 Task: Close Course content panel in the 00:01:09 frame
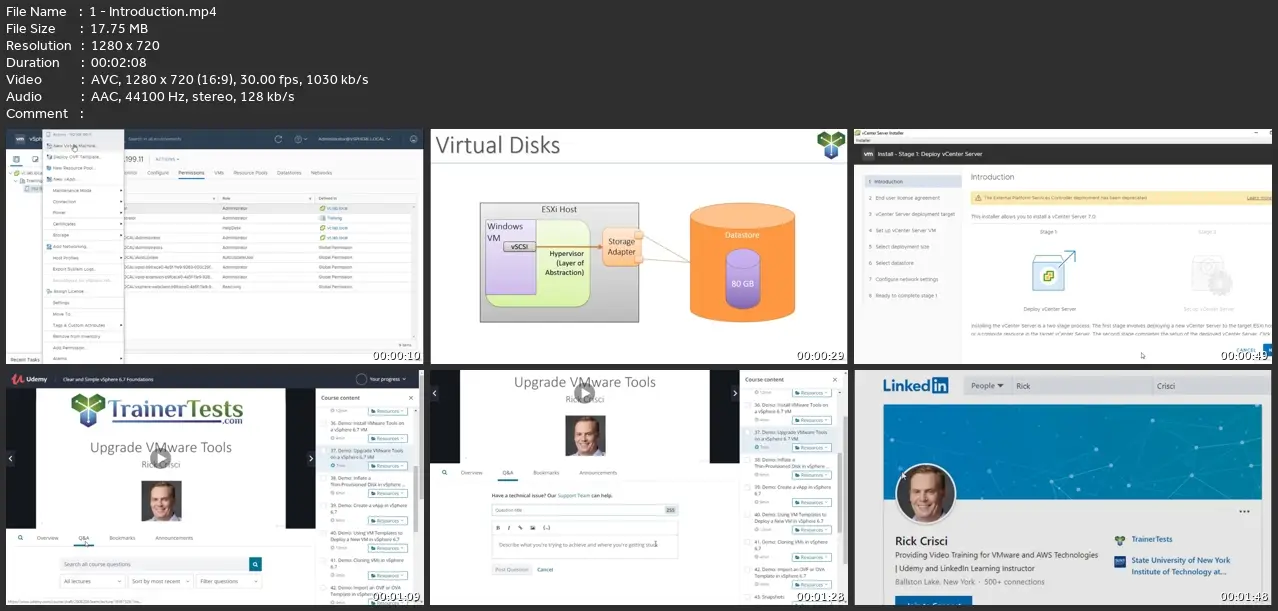click(412, 397)
